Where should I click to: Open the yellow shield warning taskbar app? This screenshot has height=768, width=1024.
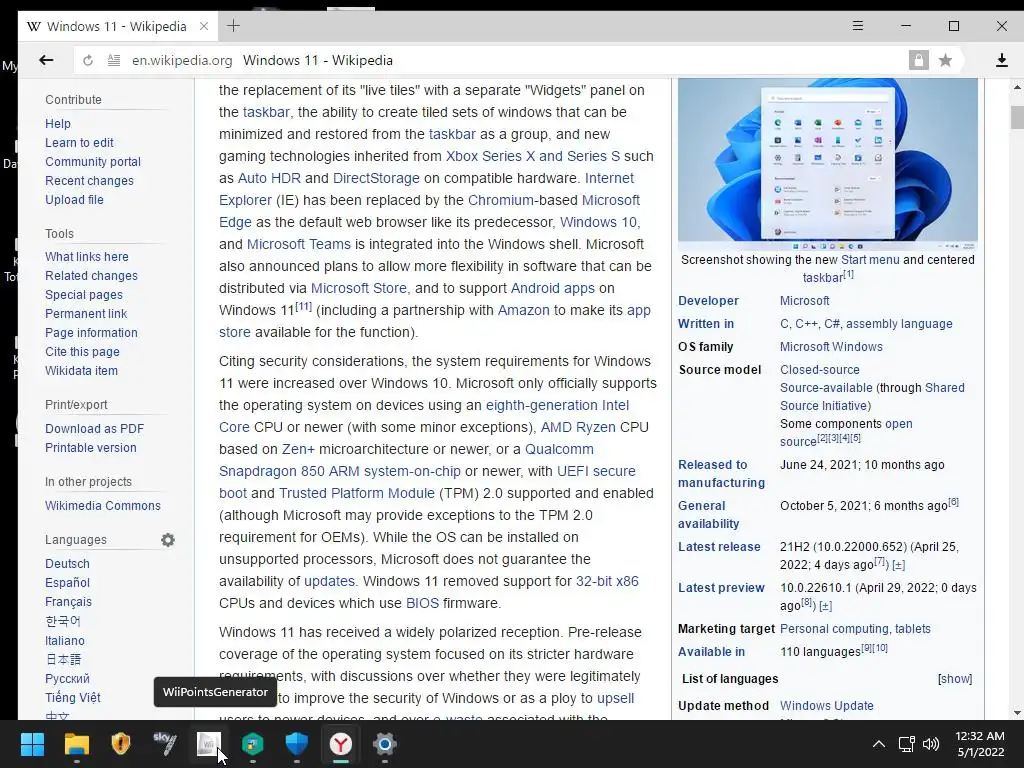click(x=121, y=744)
